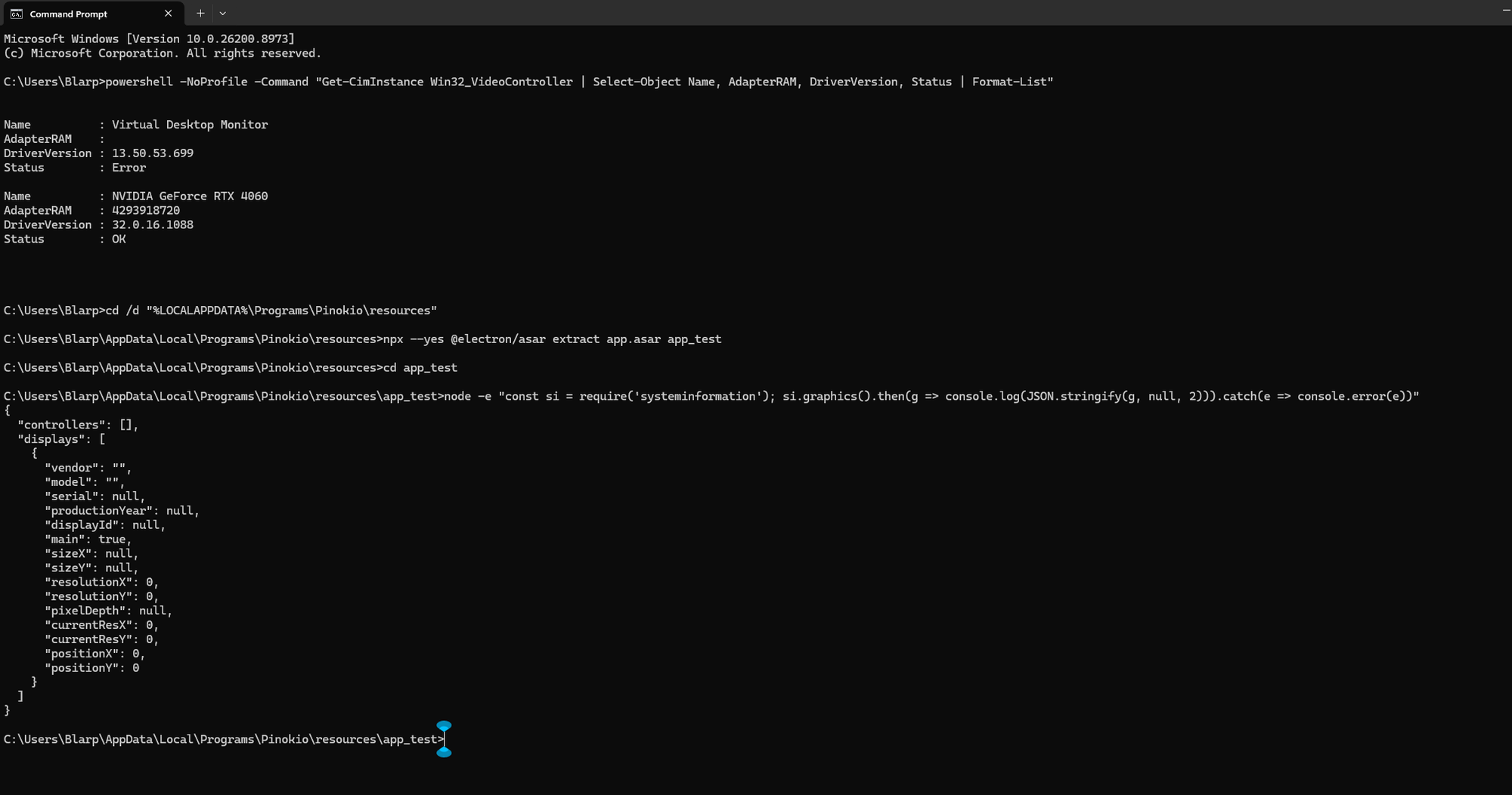
Task: Click the "currentResY": 0 line
Action: pos(101,640)
